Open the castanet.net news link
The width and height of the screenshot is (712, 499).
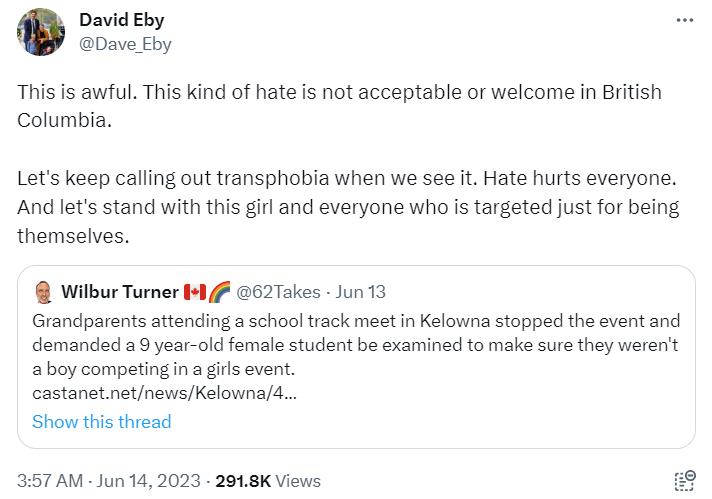pos(164,393)
